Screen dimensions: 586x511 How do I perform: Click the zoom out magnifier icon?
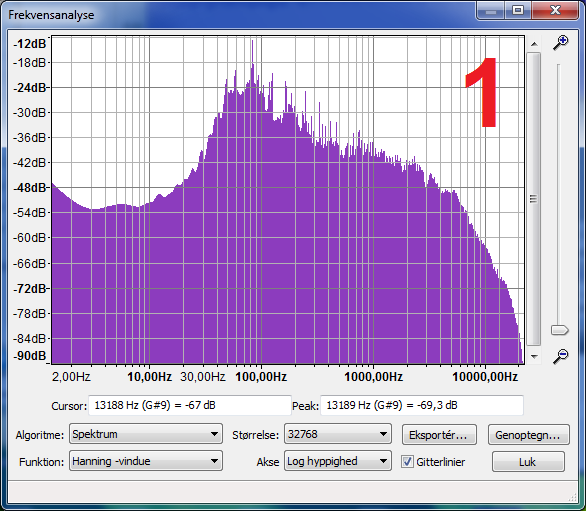point(561,356)
